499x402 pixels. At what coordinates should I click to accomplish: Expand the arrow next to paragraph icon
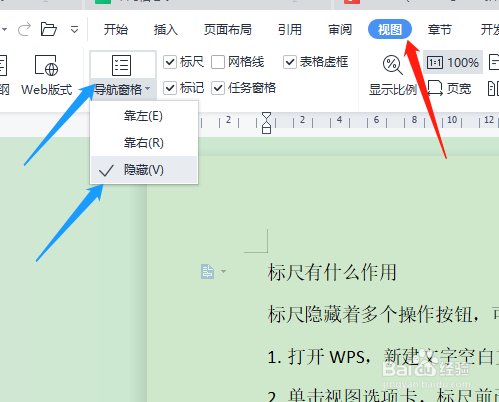[x=224, y=272]
